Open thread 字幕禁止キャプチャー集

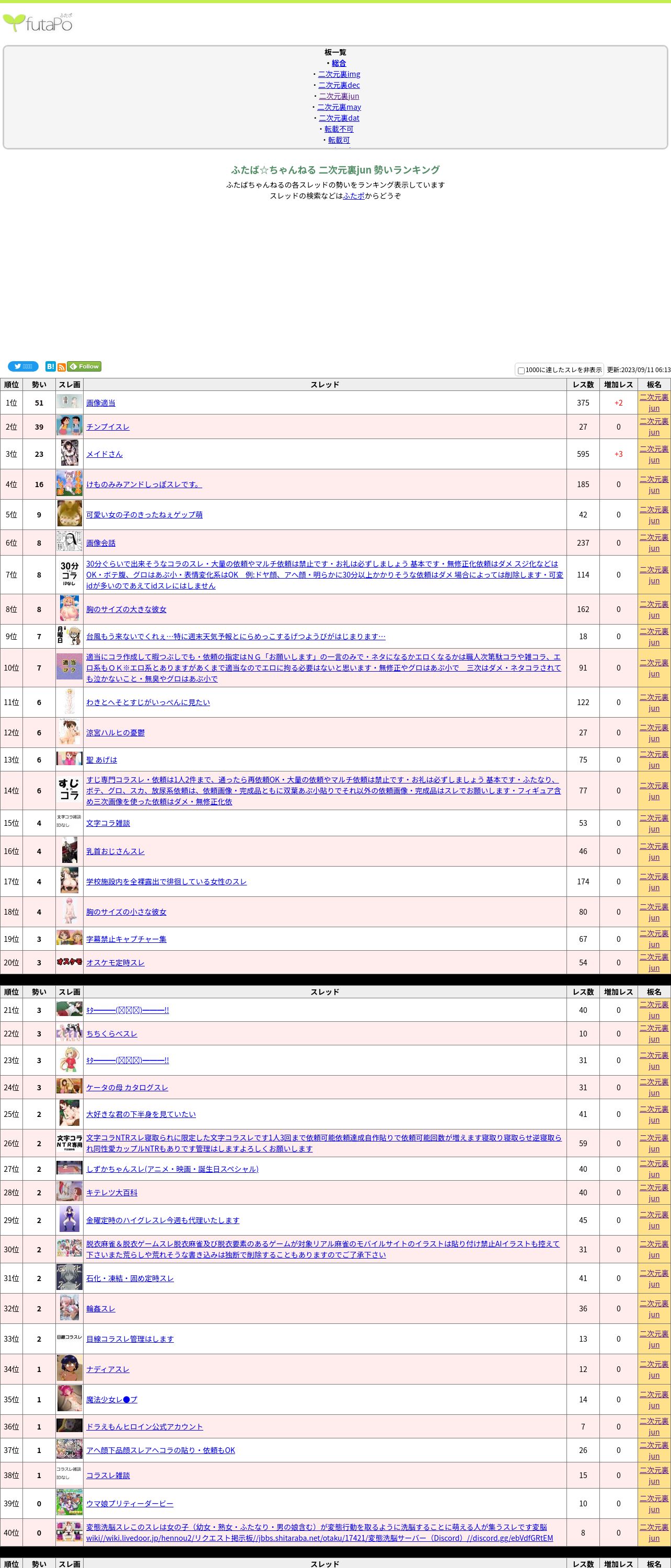[126, 939]
